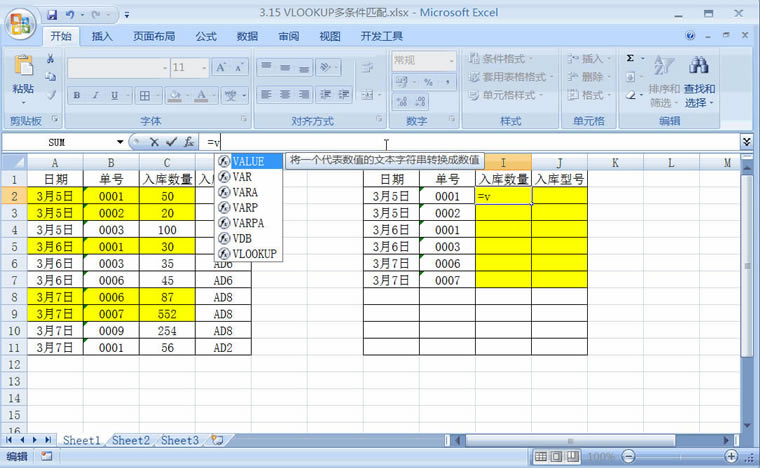Image resolution: width=760 pixels, height=468 pixels.
Task: Open the Name Box dropdown
Action: click(120, 142)
